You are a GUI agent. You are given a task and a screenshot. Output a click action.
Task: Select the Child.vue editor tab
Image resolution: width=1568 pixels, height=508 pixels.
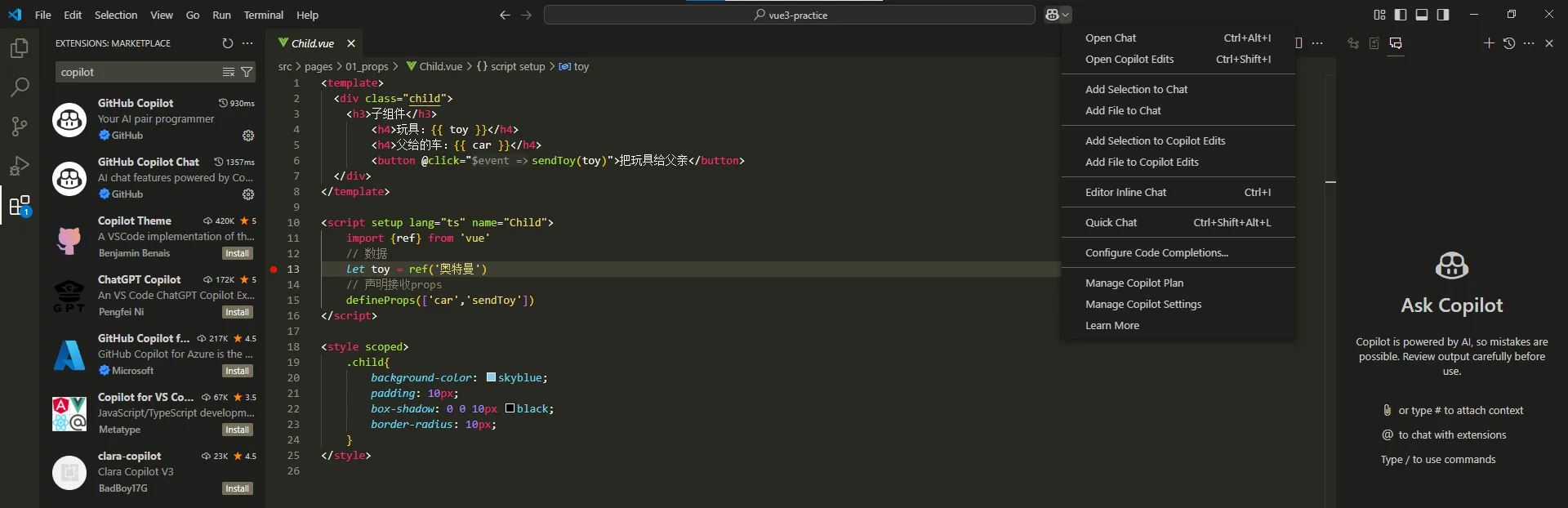[312, 43]
